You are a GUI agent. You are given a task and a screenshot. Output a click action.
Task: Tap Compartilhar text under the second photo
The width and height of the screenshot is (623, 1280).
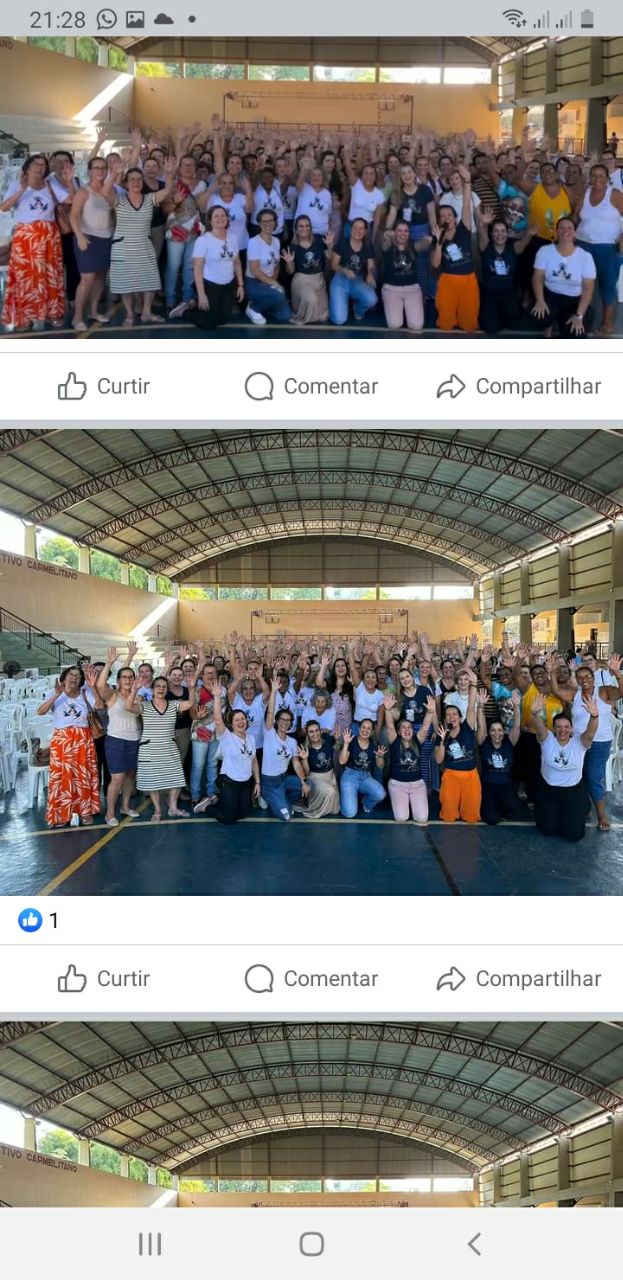coord(538,978)
